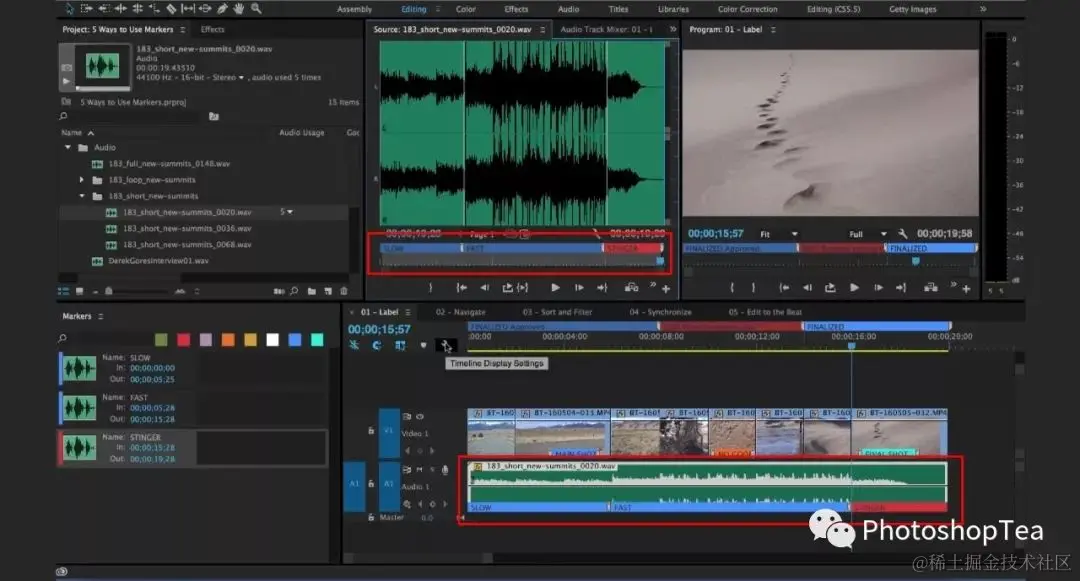Mute the Audio 1 track
1080x581 pixels.
[419, 469]
